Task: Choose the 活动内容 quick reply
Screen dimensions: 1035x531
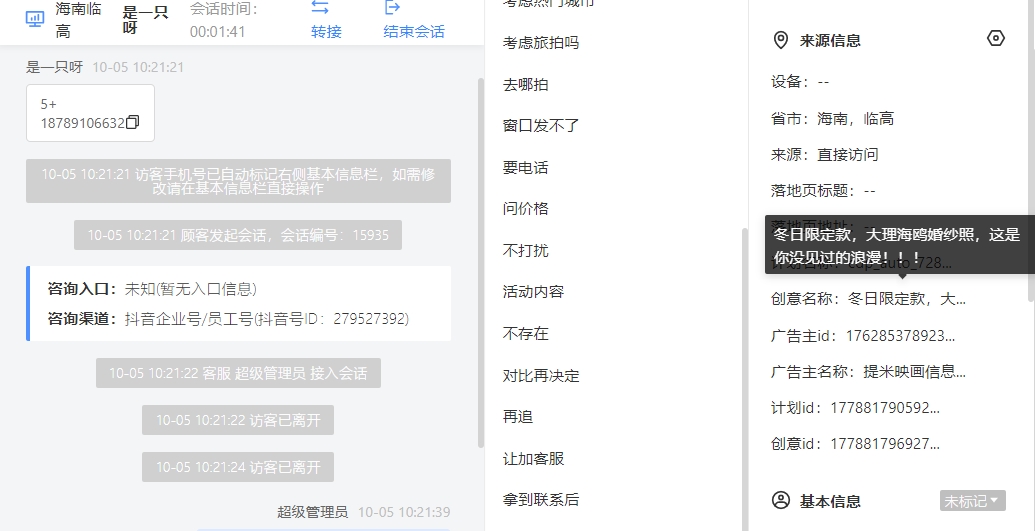Action: click(x=533, y=292)
